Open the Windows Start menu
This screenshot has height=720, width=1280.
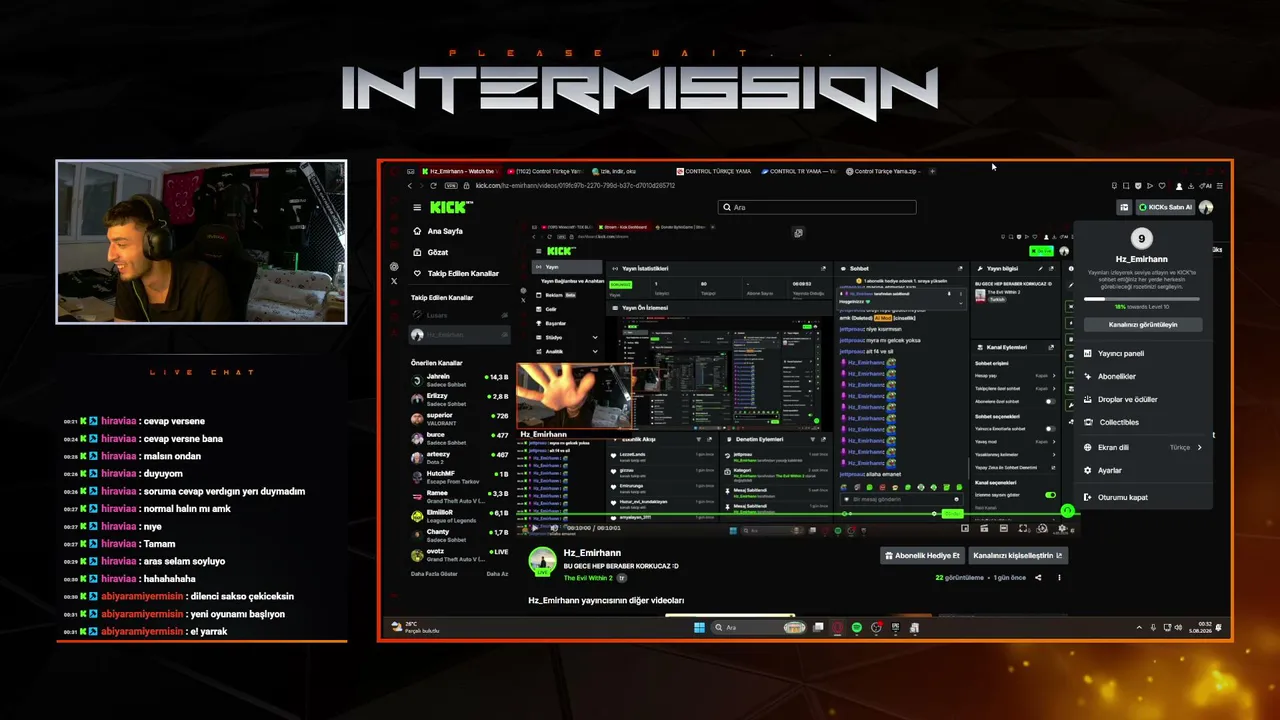(699, 628)
